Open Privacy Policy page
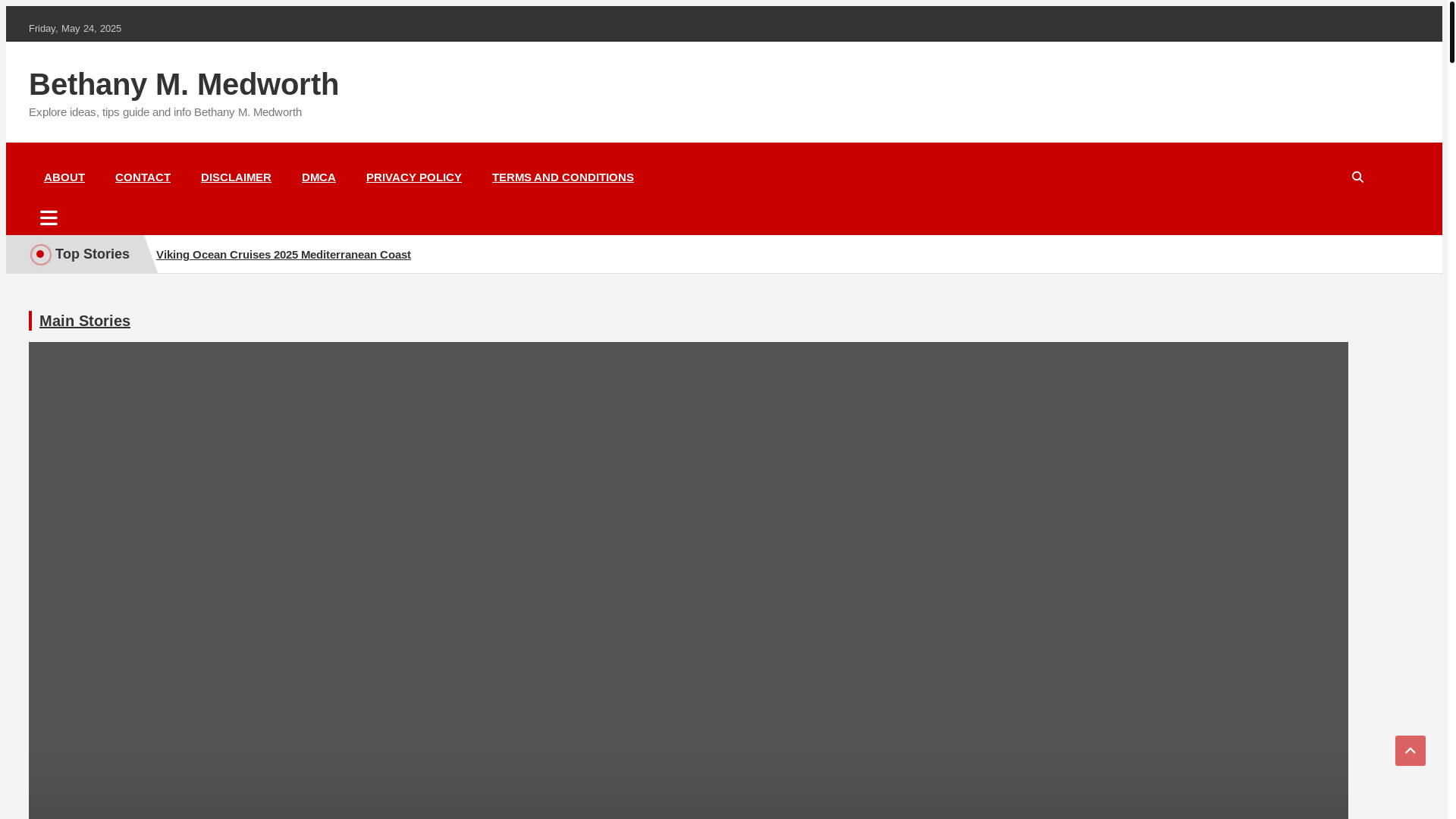Screen dimensions: 1456x819 (414, 177)
